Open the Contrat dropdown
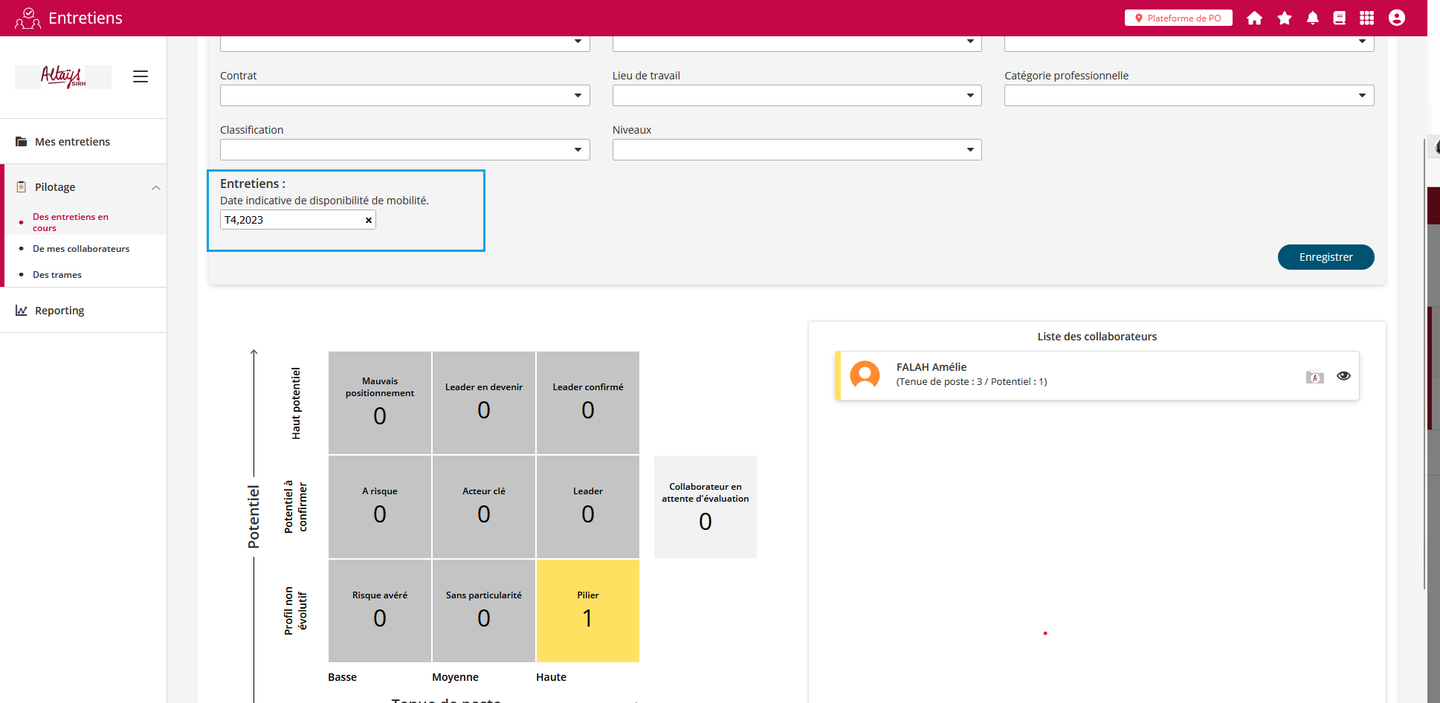Viewport: 1440px width, 703px height. click(404, 95)
